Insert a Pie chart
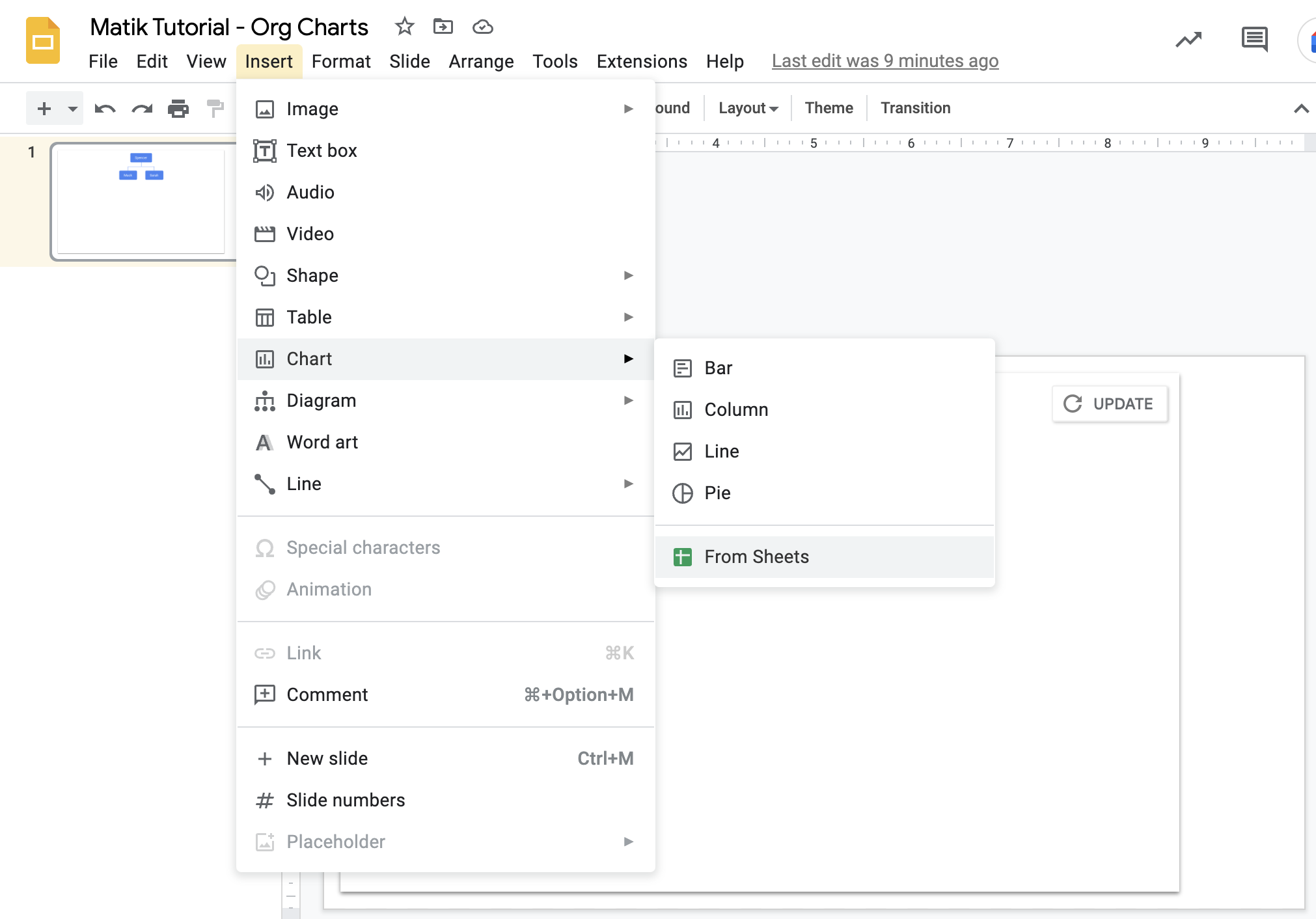This screenshot has width=1316, height=919. click(x=825, y=493)
